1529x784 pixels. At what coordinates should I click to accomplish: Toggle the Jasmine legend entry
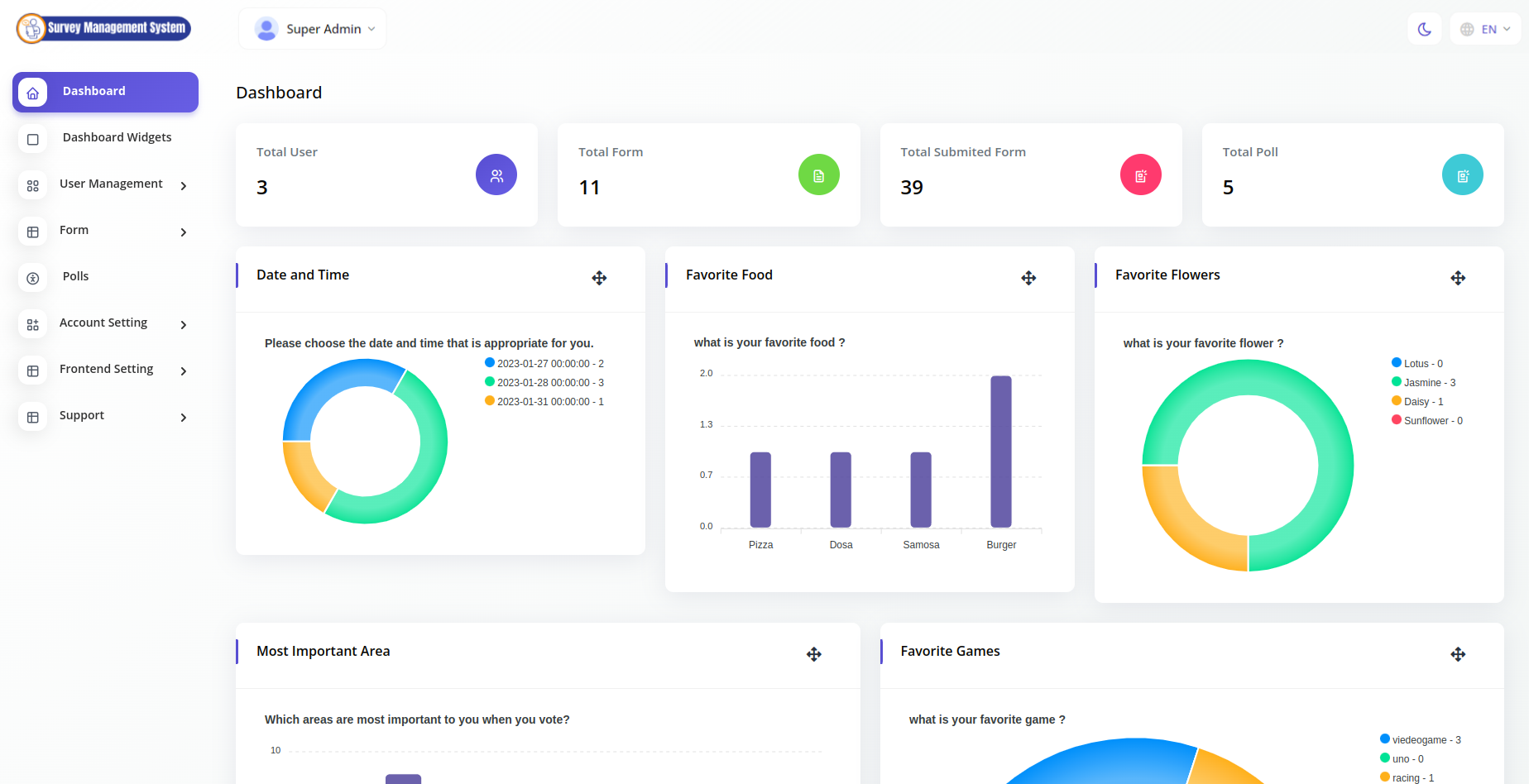1424,382
